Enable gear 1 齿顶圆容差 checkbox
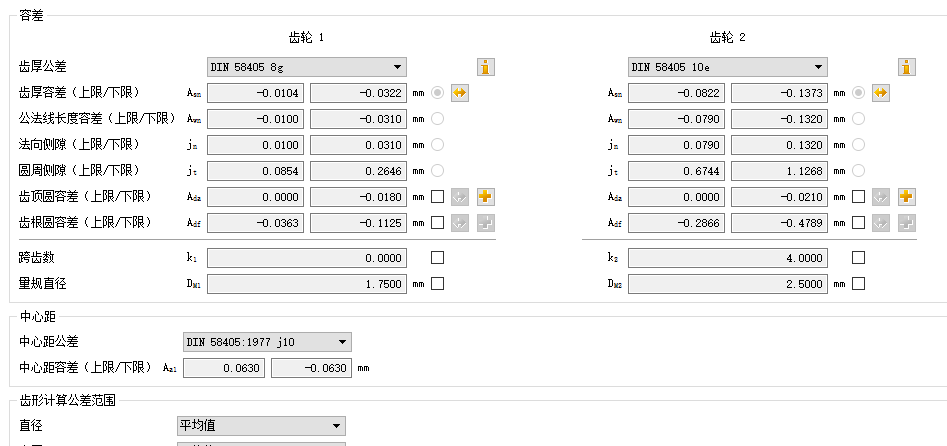 click(437, 197)
